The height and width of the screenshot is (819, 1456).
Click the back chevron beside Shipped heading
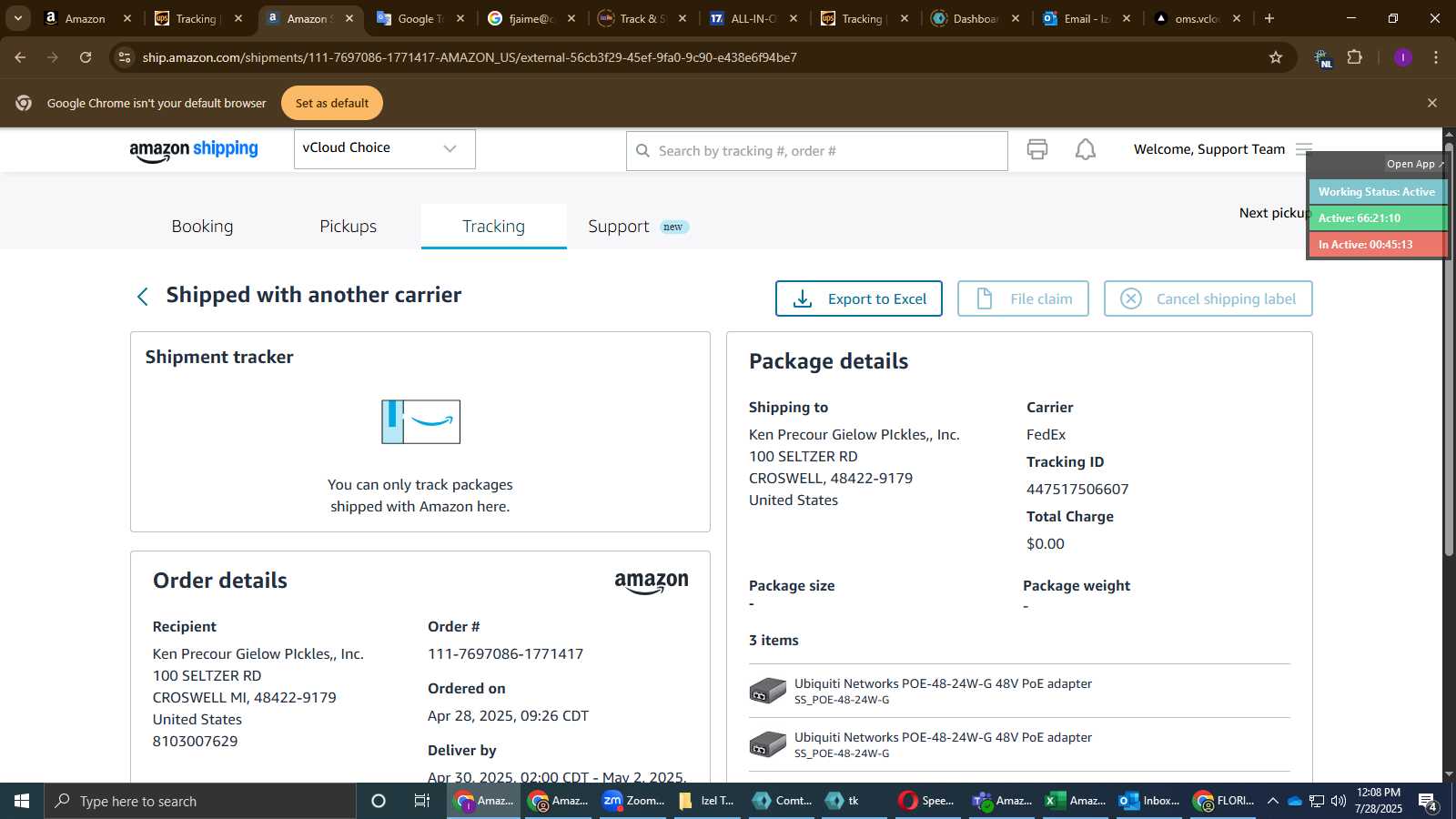(143, 297)
